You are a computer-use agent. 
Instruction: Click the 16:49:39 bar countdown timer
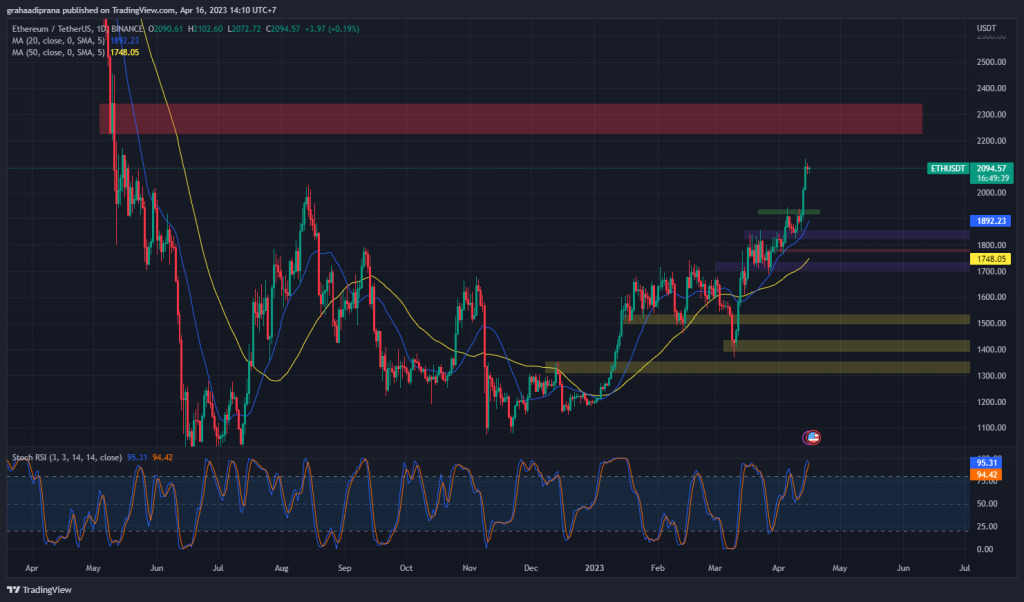[x=991, y=178]
